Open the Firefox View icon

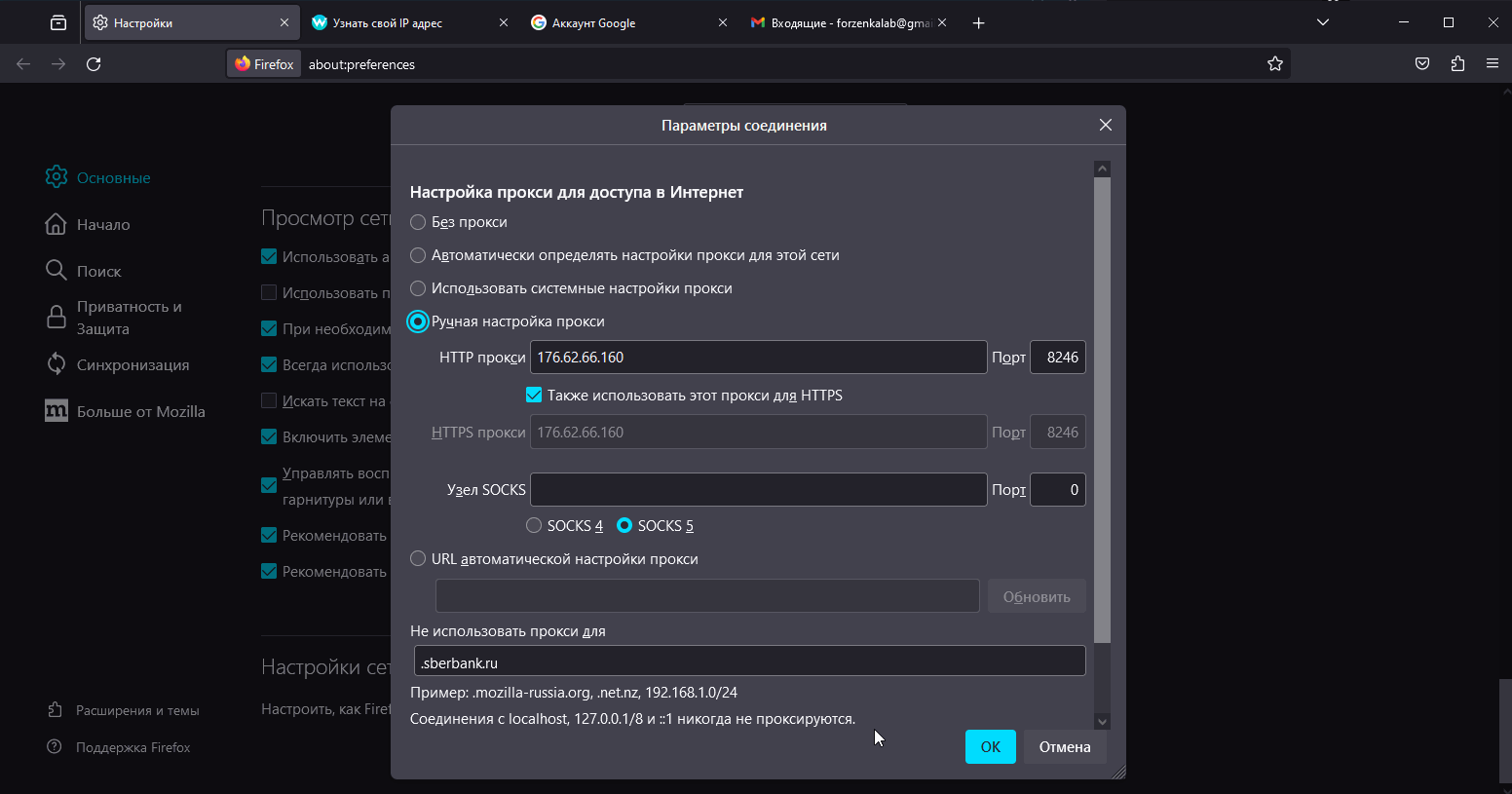click(x=58, y=22)
